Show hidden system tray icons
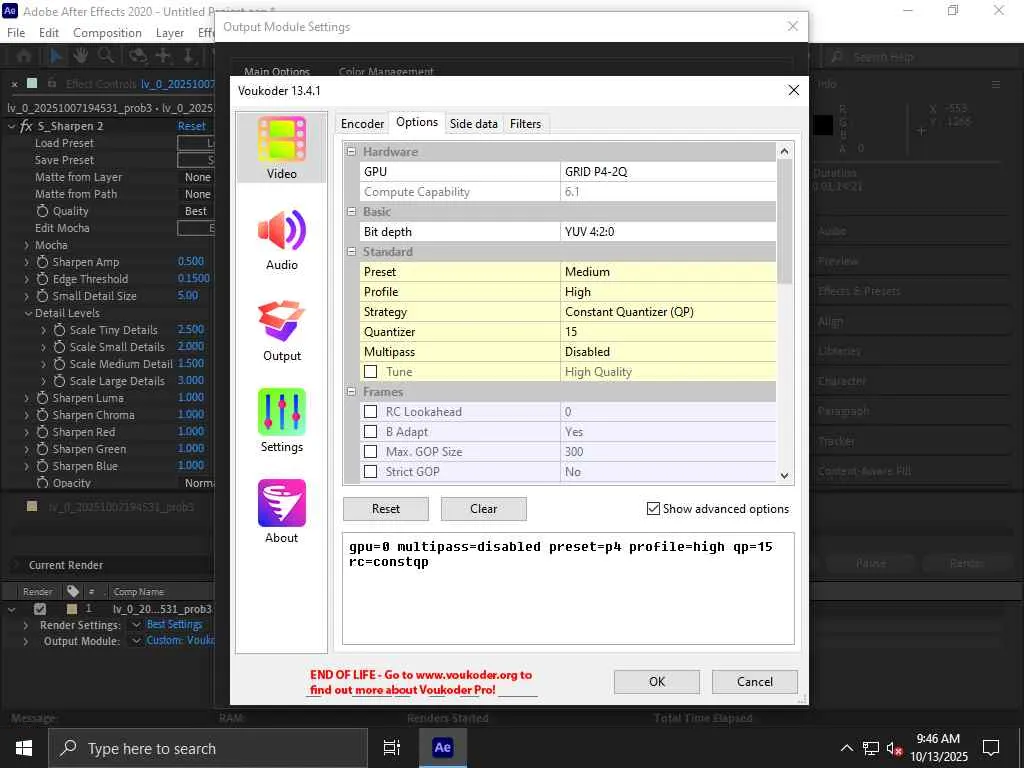1024x768 pixels. tap(846, 748)
